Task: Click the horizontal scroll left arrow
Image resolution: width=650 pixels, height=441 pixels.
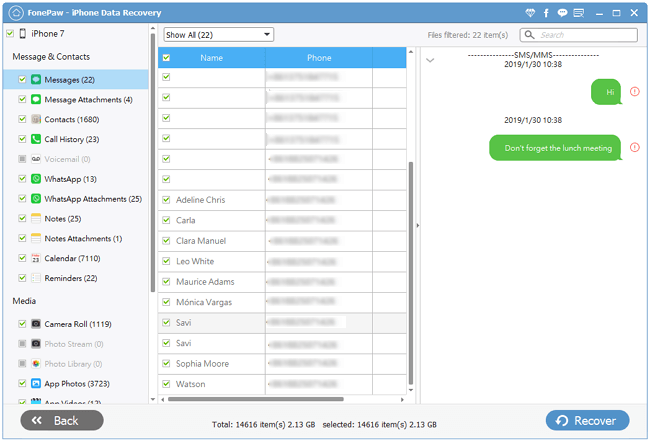Action: 162,400
